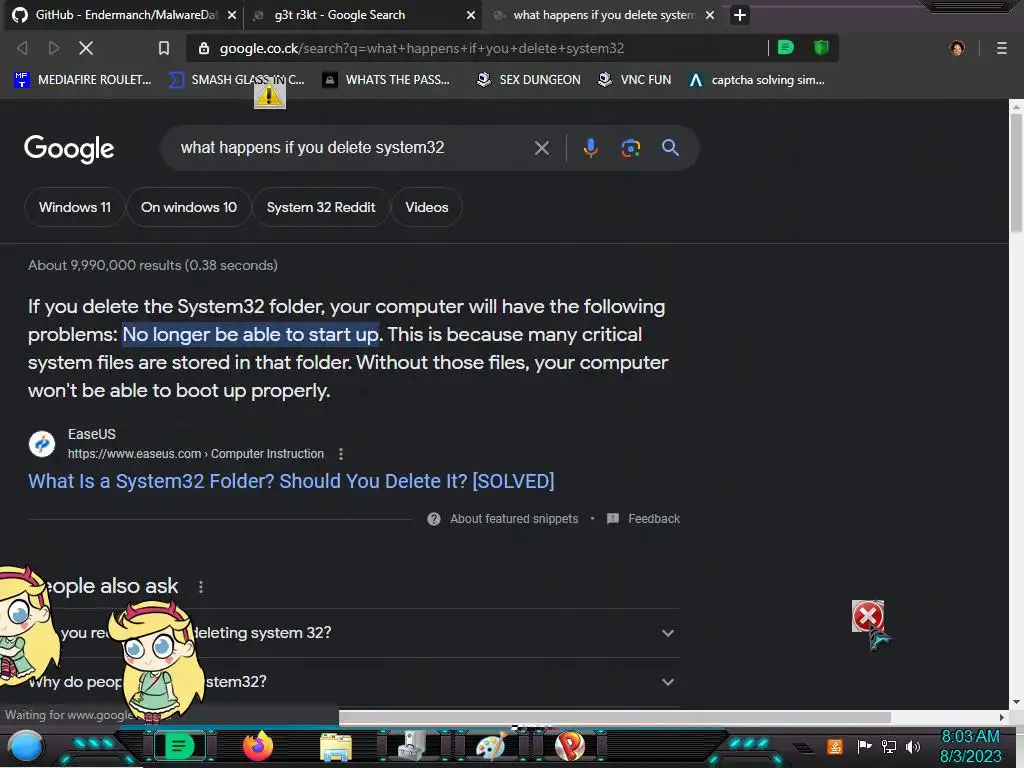Image resolution: width=1024 pixels, height=768 pixels.
Task: Click the highlighted 'No longer be able to start up' text
Action: [251, 334]
